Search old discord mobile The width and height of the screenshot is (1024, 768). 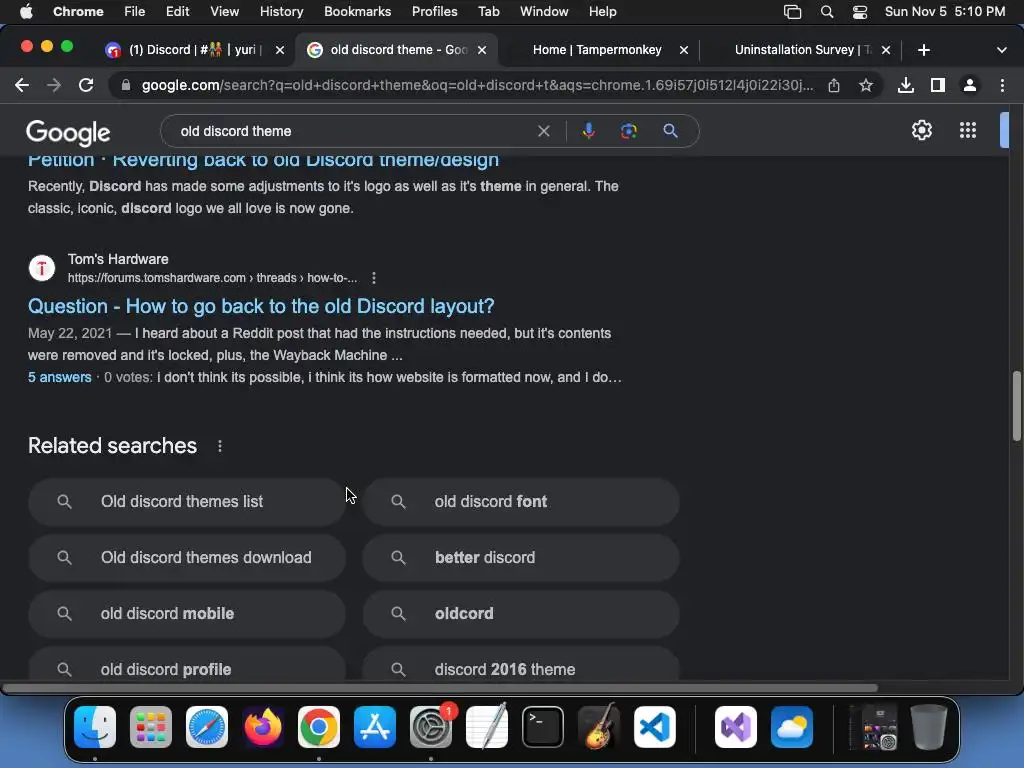click(187, 614)
